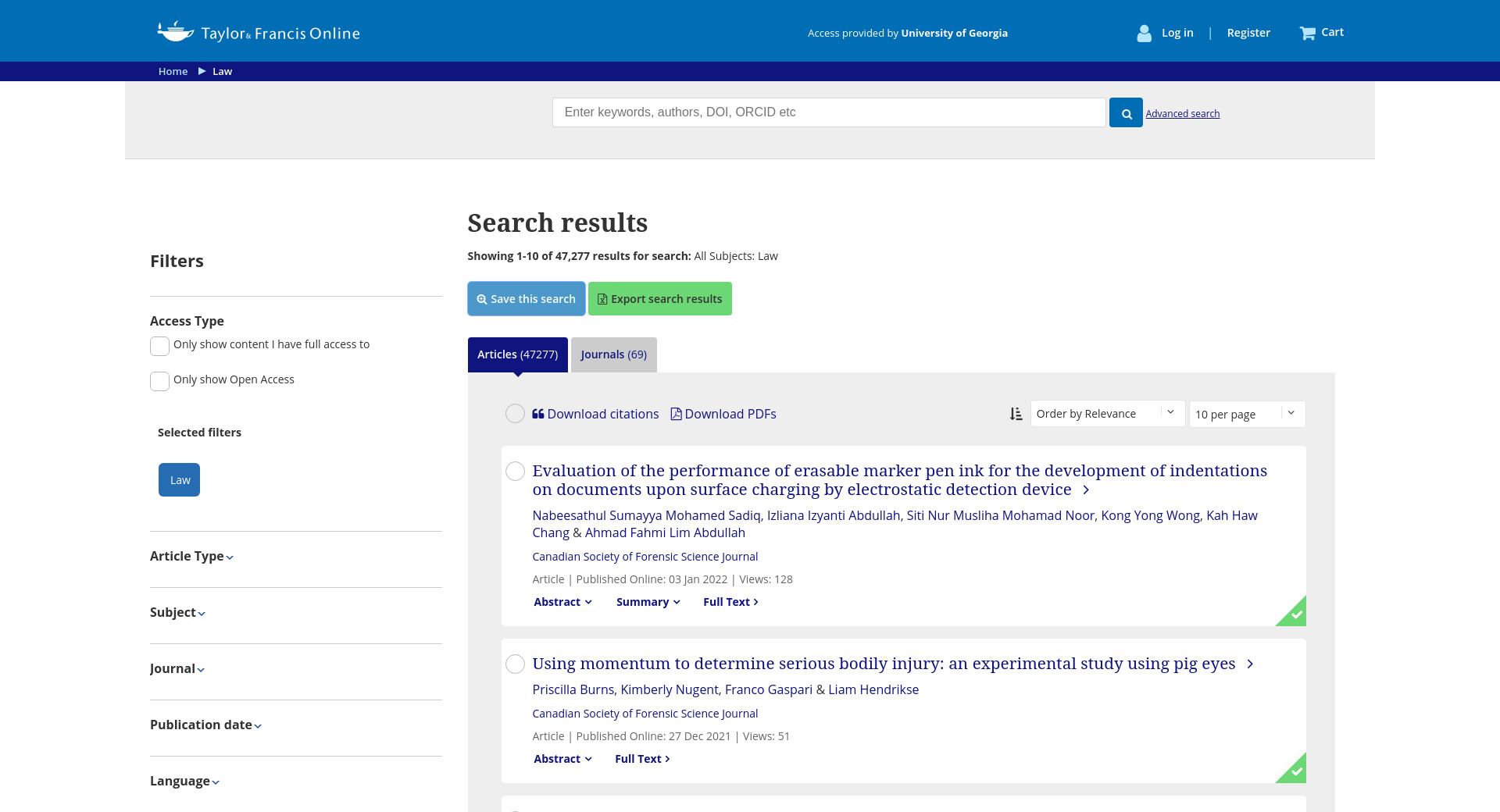Switch to the Journals (69) tab

point(613,354)
